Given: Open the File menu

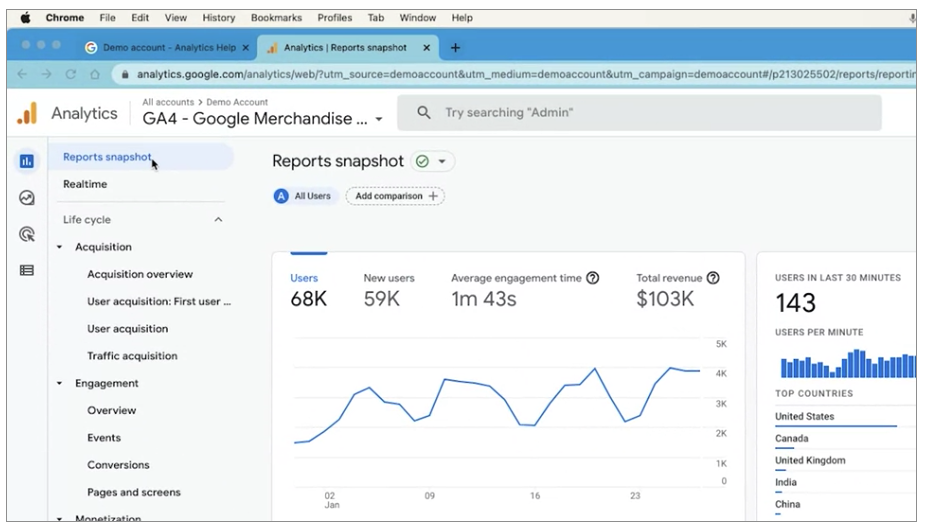Looking at the screenshot, I should 107,18.
